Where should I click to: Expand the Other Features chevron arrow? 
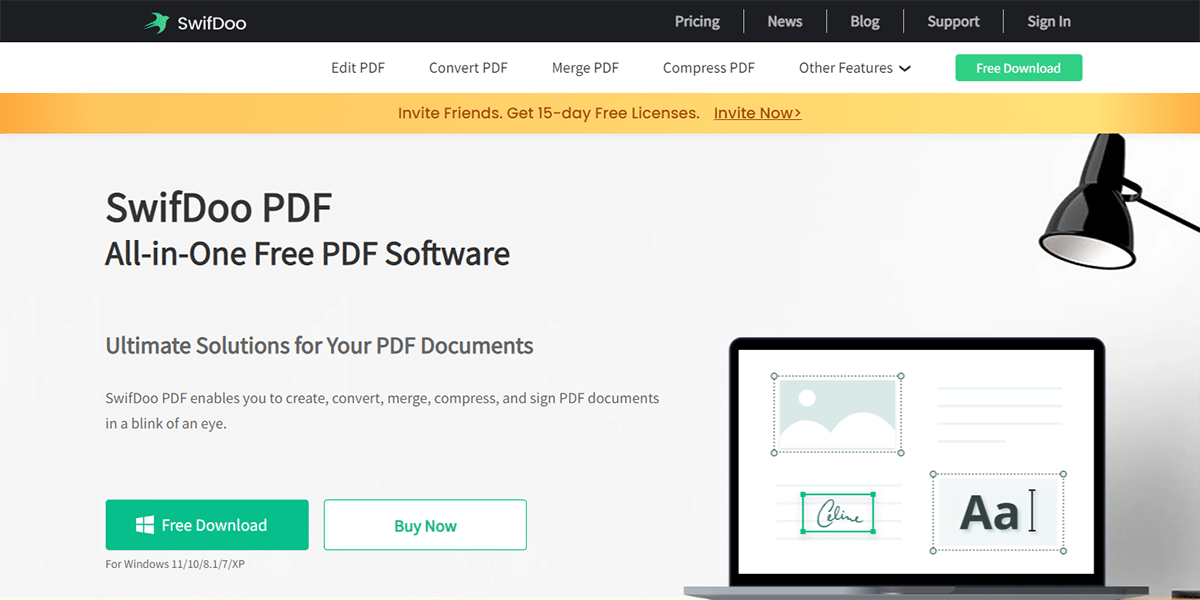905,69
